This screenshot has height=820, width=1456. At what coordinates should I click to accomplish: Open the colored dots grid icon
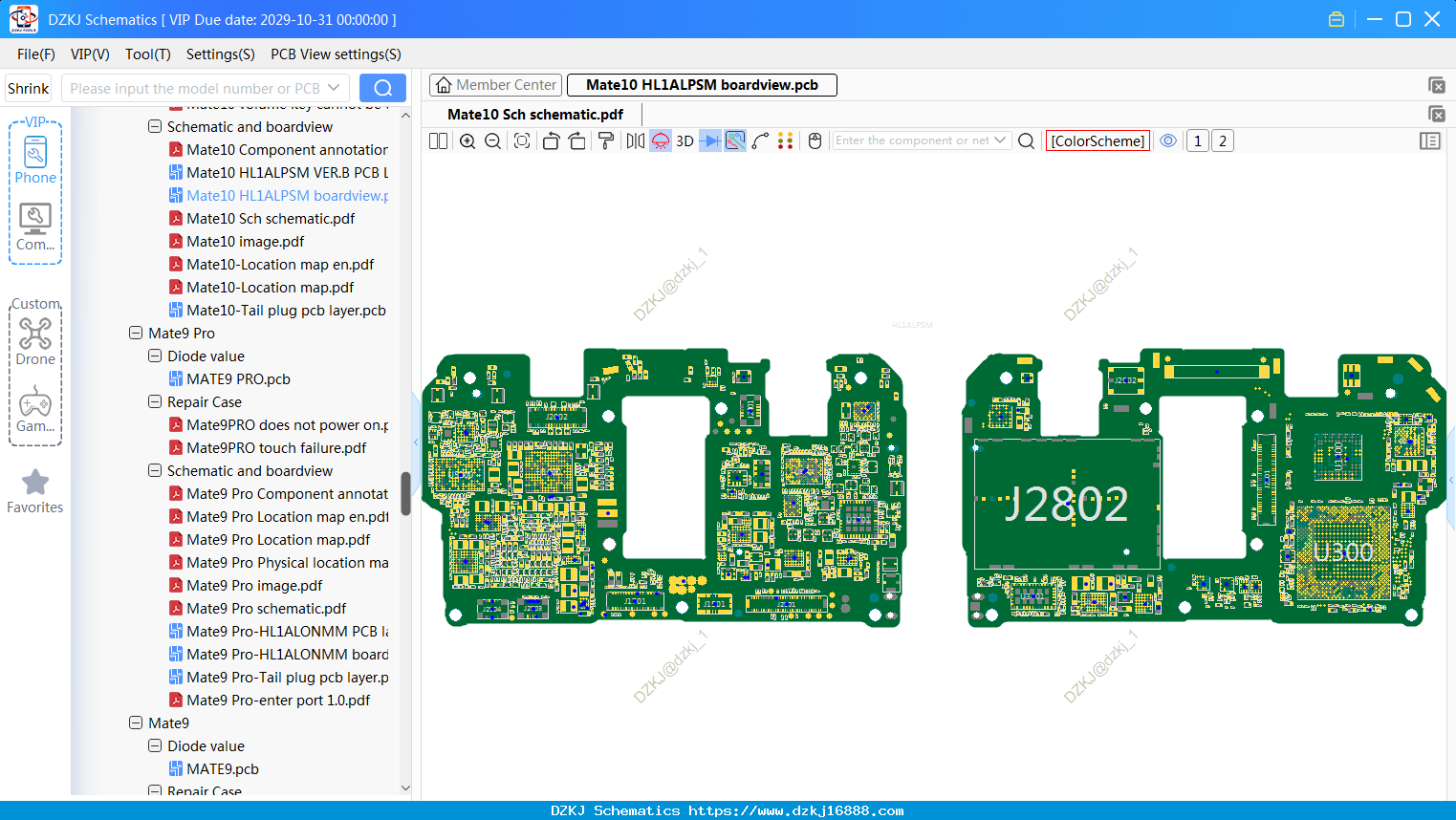tap(786, 141)
